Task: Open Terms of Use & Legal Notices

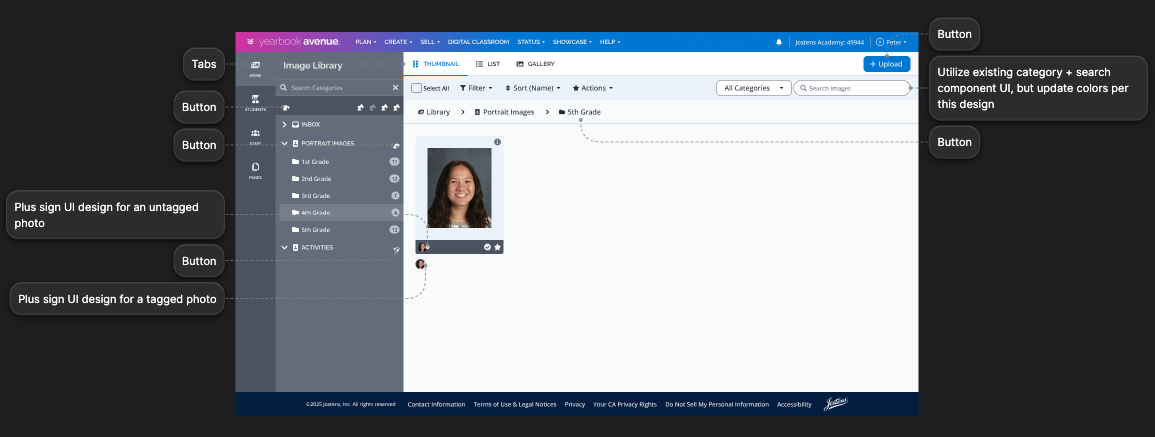Action: click(x=515, y=405)
